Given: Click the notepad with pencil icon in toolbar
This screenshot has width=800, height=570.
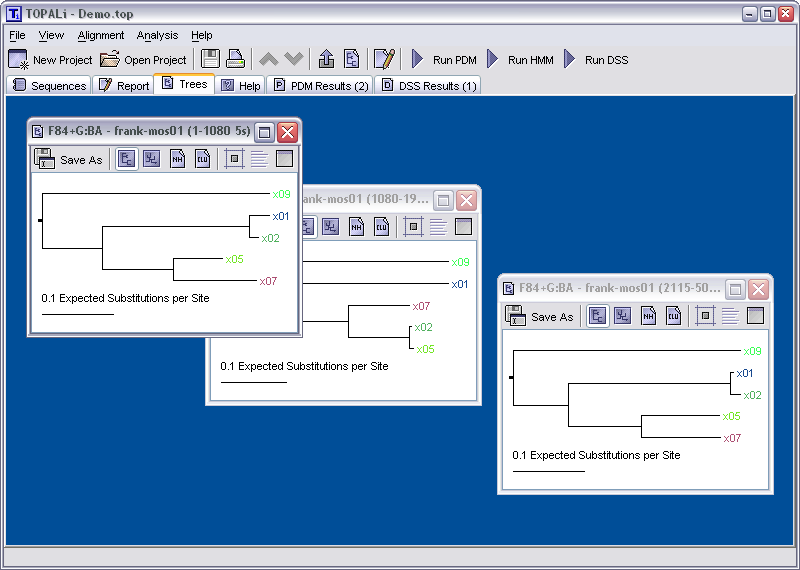Looking at the screenshot, I should click(384, 59).
